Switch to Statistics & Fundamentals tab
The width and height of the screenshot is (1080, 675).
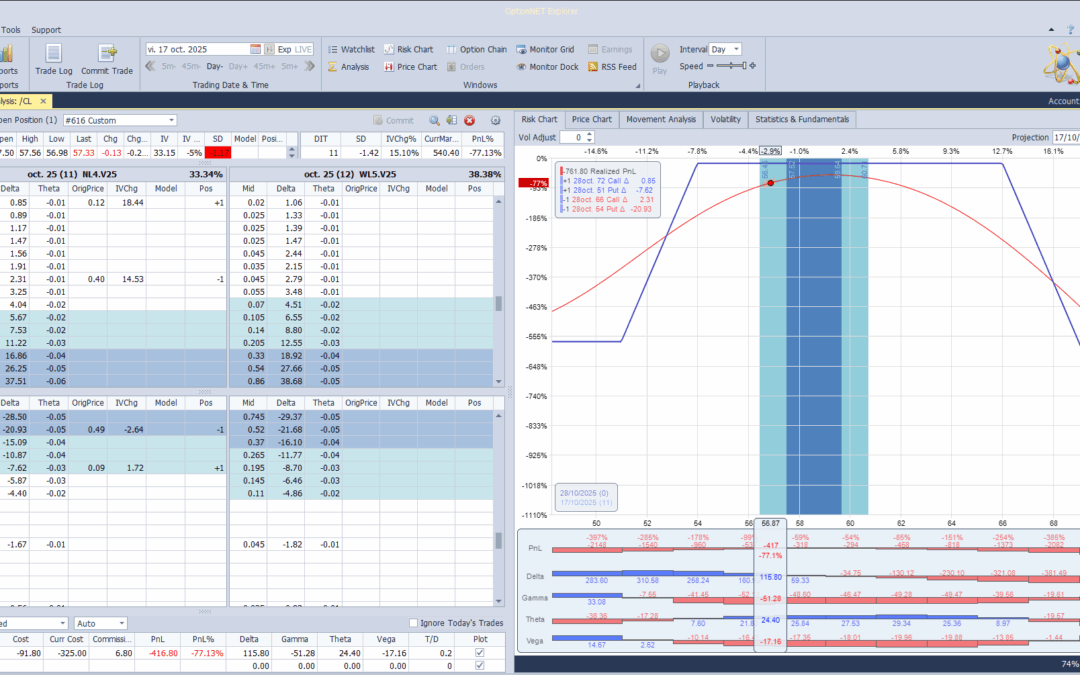[x=802, y=119]
